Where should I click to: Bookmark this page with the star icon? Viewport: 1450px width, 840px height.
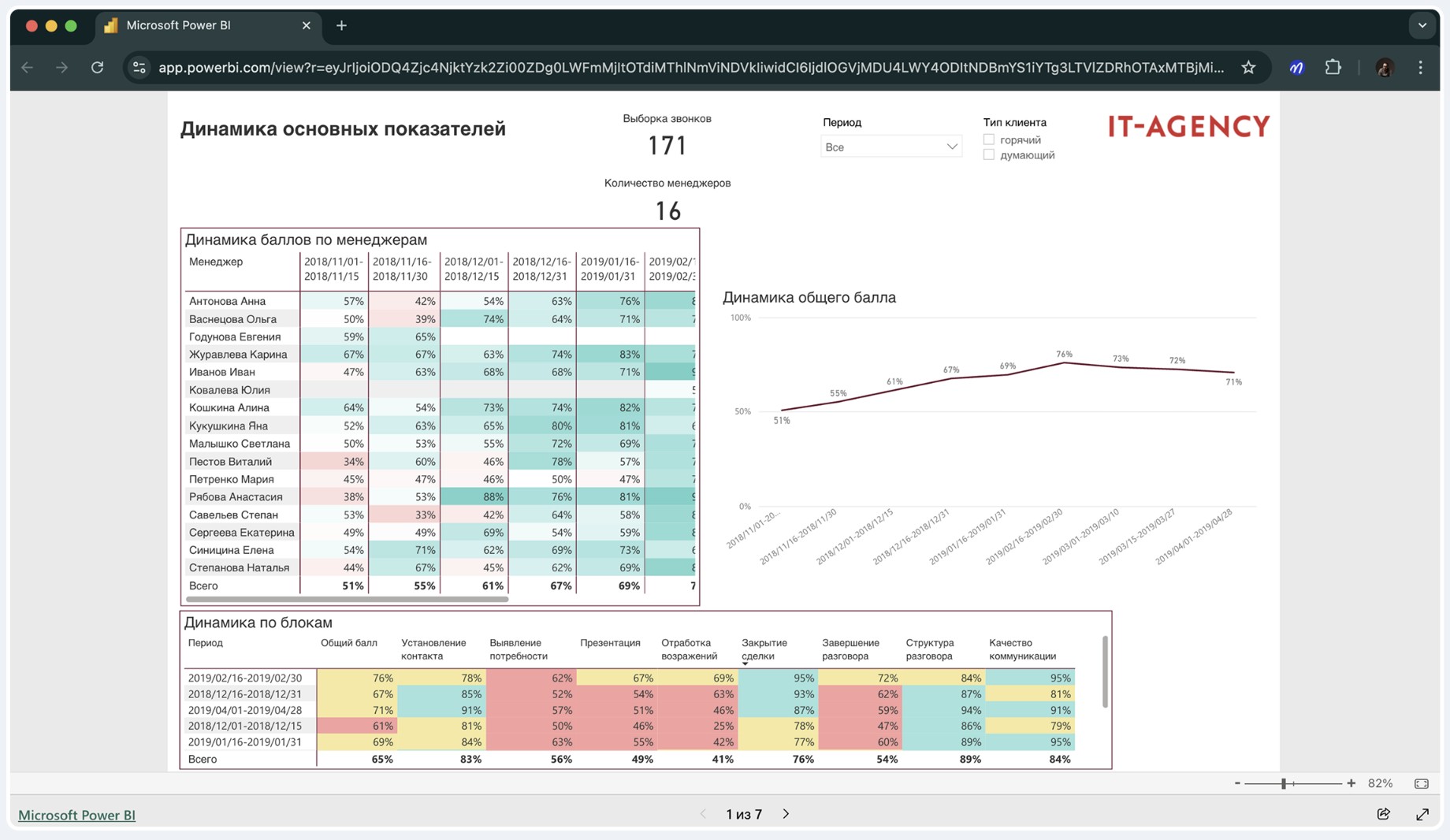coord(1248,68)
